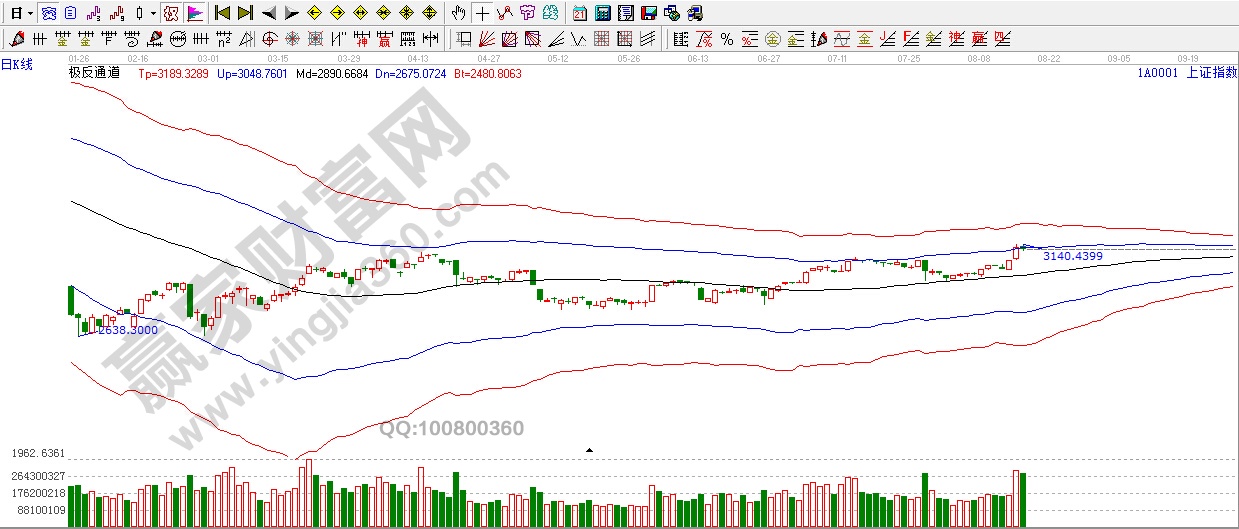Click the 日K线 chart label
This screenshot has width=1239, height=529.
click(x=17, y=65)
